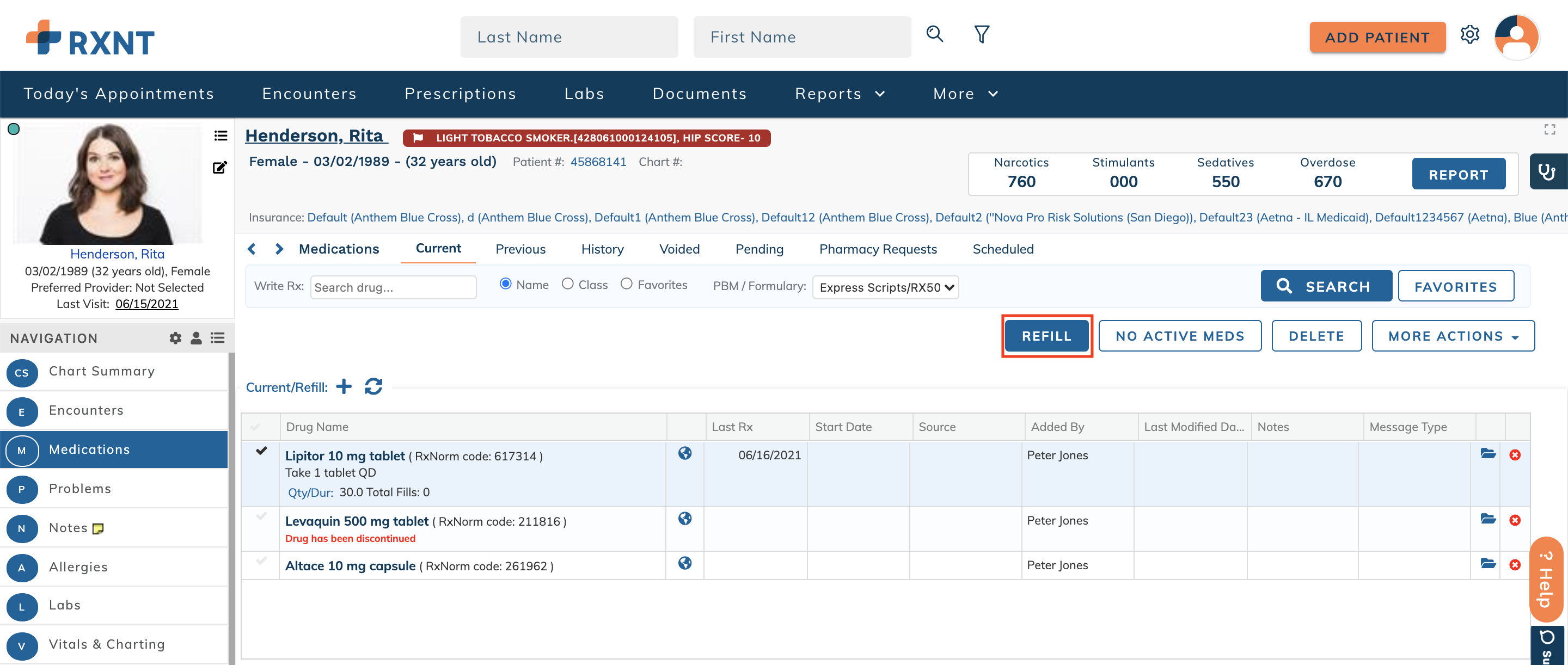Viewport: 1568px width, 665px height.
Task: Click the stethoscope icon button
Action: tap(1547, 172)
